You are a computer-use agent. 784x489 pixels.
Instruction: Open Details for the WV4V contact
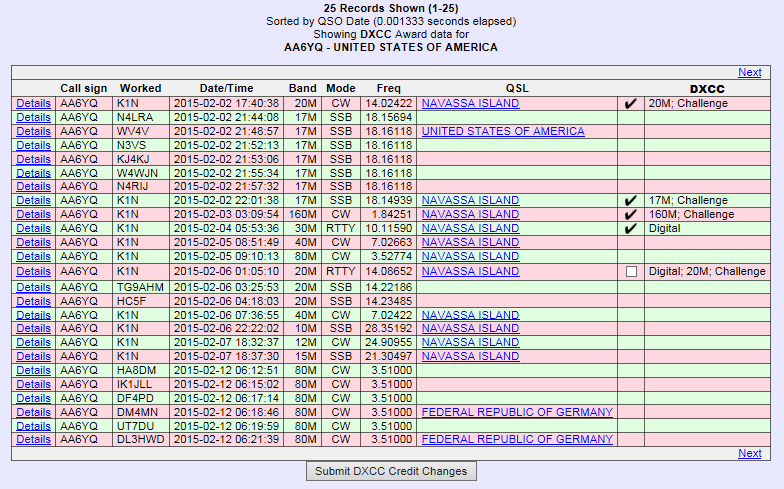[x=33, y=131]
